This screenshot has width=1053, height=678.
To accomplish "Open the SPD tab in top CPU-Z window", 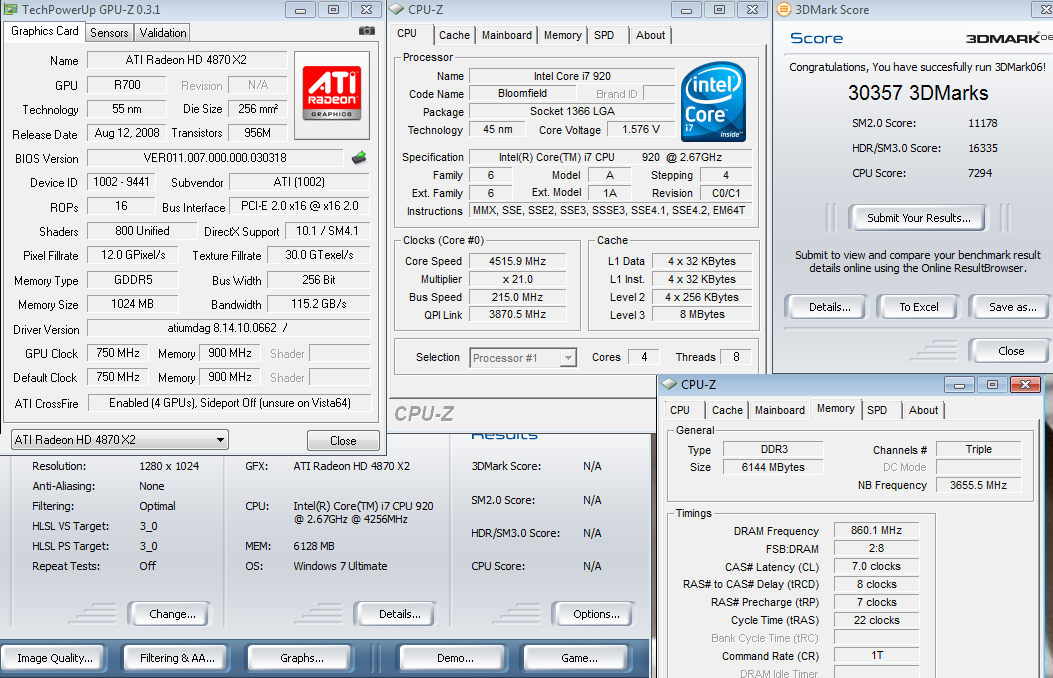I will (x=604, y=35).
